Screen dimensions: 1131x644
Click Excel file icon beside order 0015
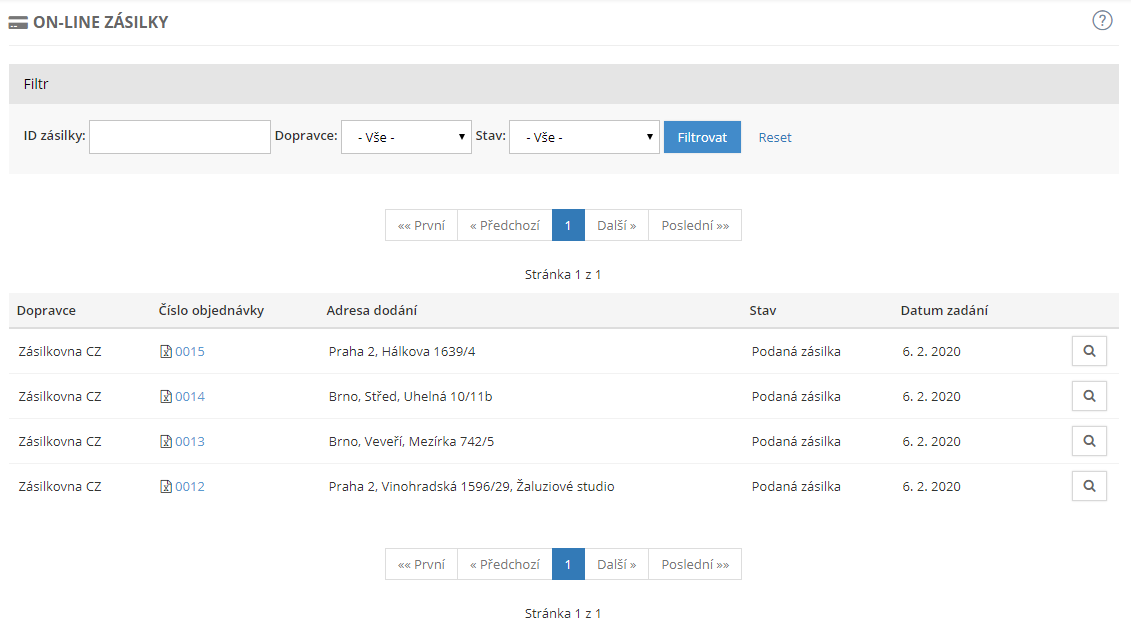[166, 351]
